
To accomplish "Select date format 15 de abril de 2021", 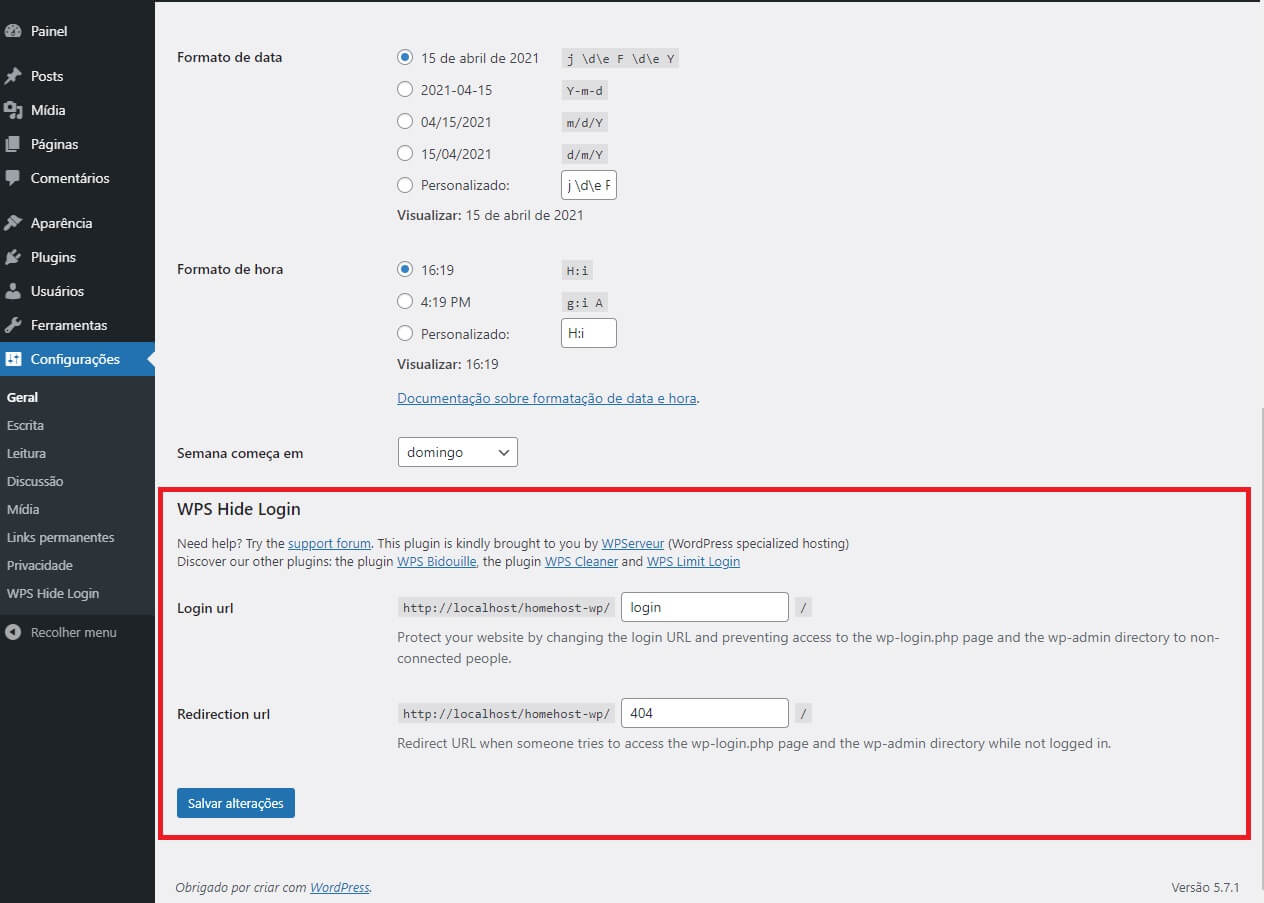I will coord(405,58).
